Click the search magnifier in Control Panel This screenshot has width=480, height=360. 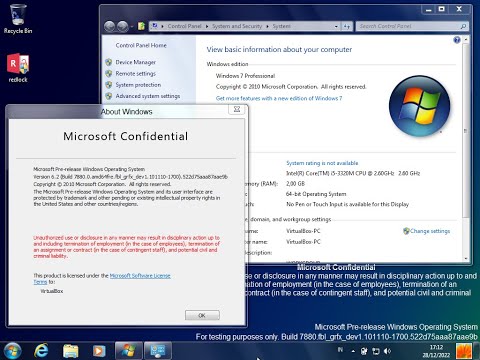pos(463,26)
